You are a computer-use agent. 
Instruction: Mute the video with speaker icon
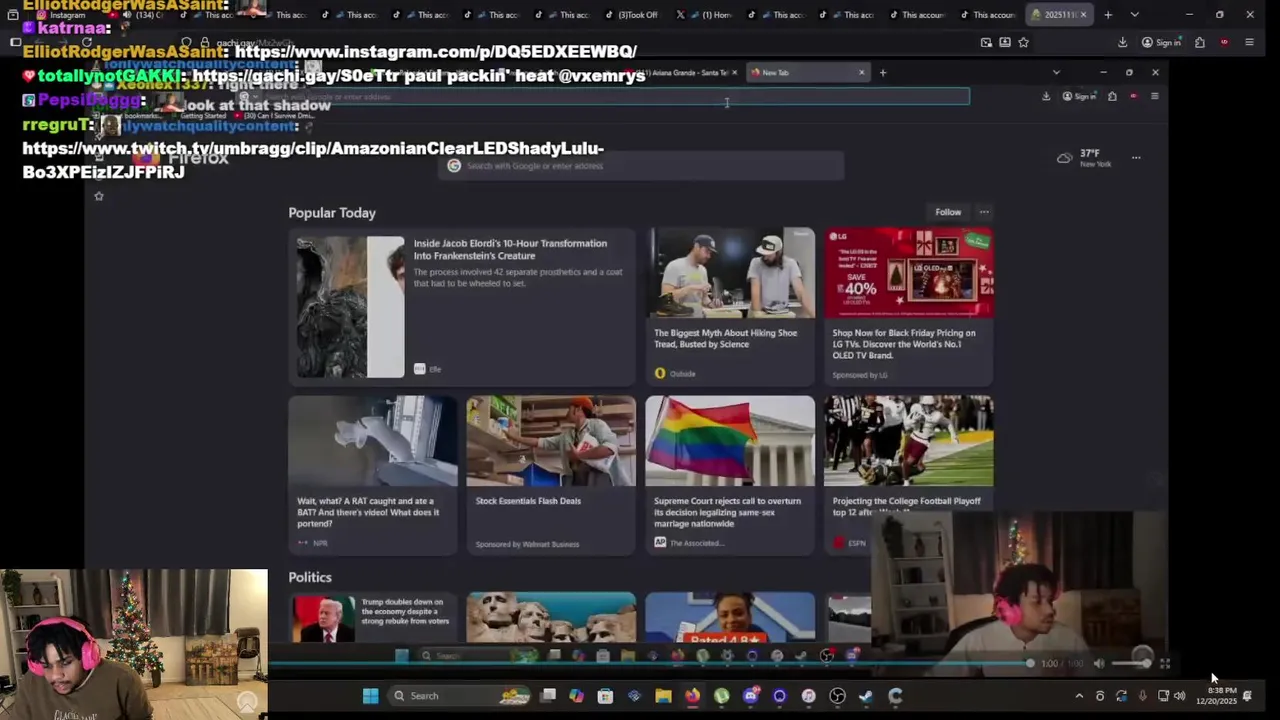tap(1099, 663)
